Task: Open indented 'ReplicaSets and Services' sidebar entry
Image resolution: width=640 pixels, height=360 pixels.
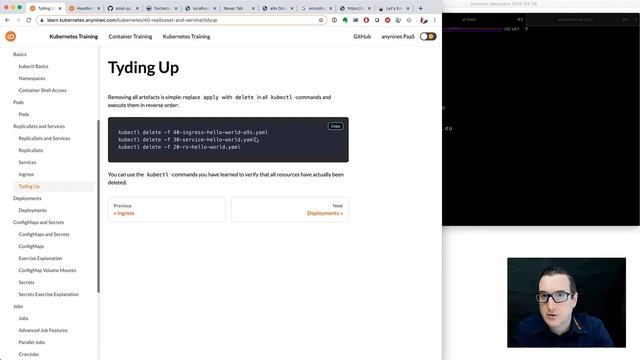Action: 44,138
